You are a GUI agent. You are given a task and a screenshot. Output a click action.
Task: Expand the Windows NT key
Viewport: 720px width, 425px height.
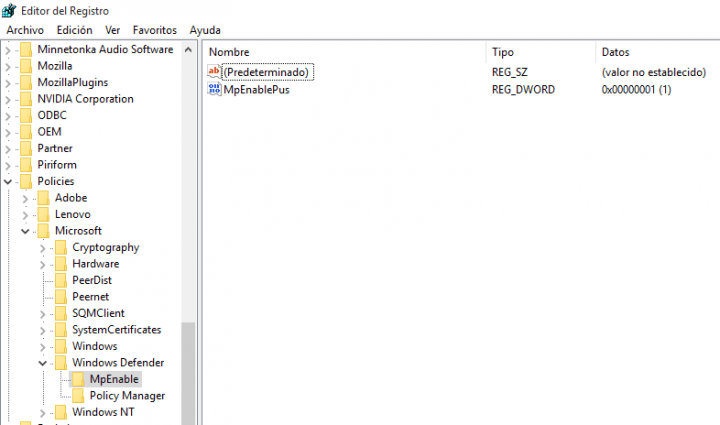pos(43,413)
